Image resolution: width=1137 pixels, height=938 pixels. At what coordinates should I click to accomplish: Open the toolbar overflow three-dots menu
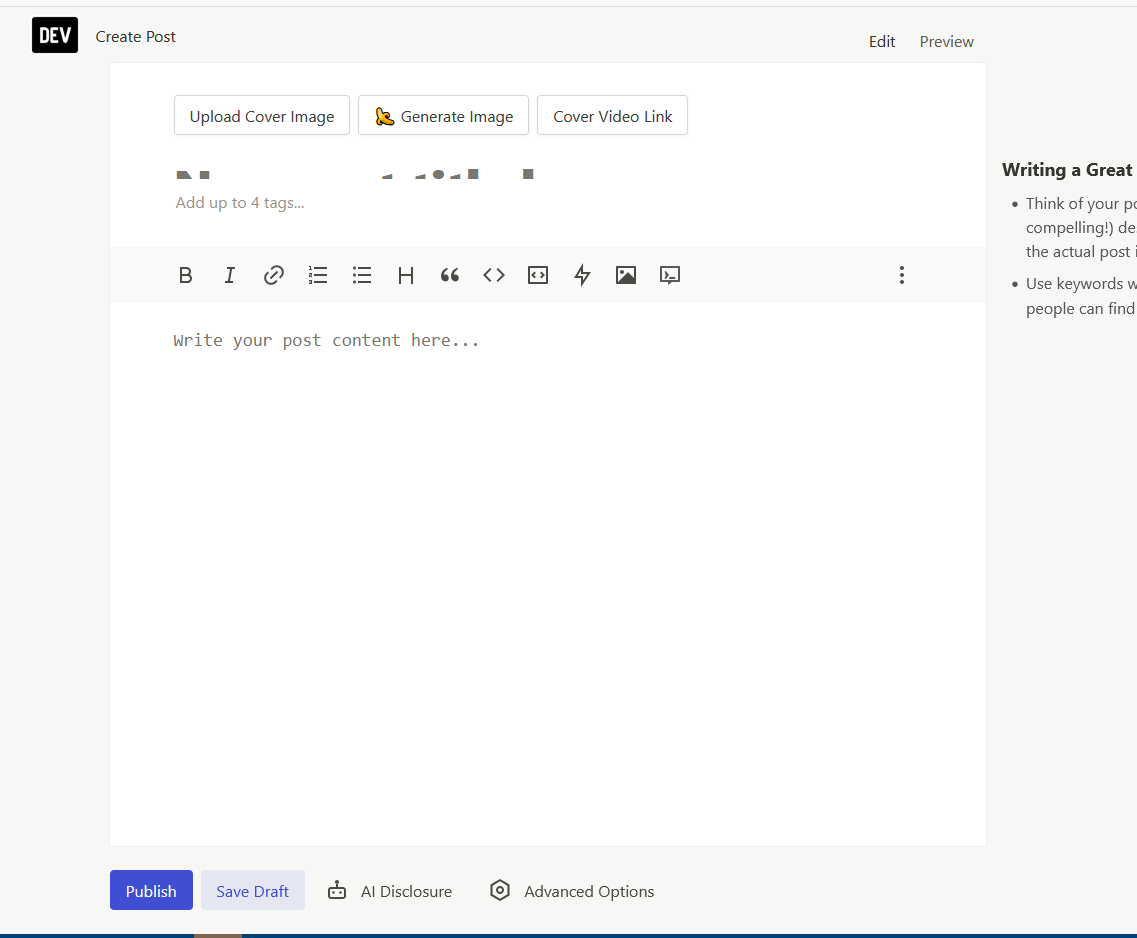click(902, 275)
